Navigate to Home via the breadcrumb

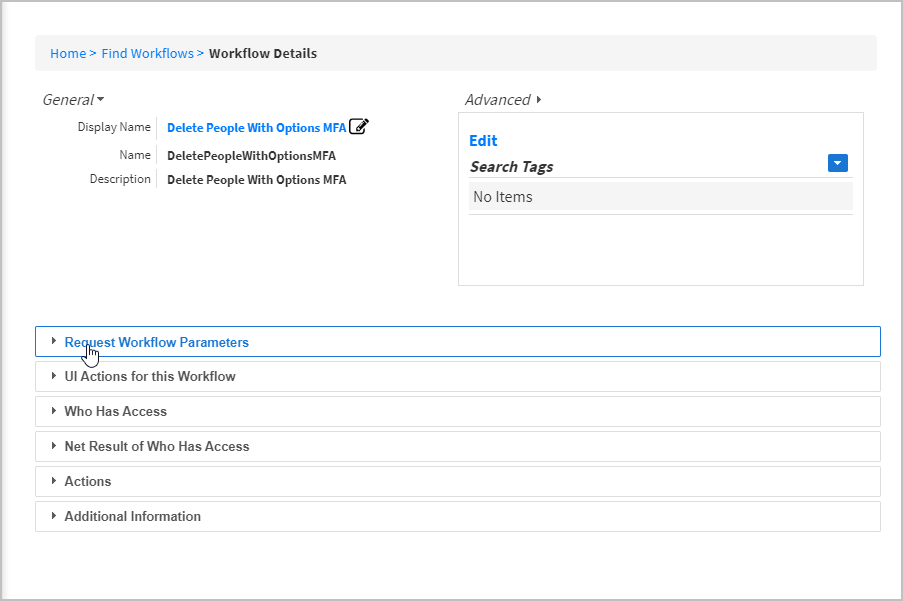pos(67,53)
